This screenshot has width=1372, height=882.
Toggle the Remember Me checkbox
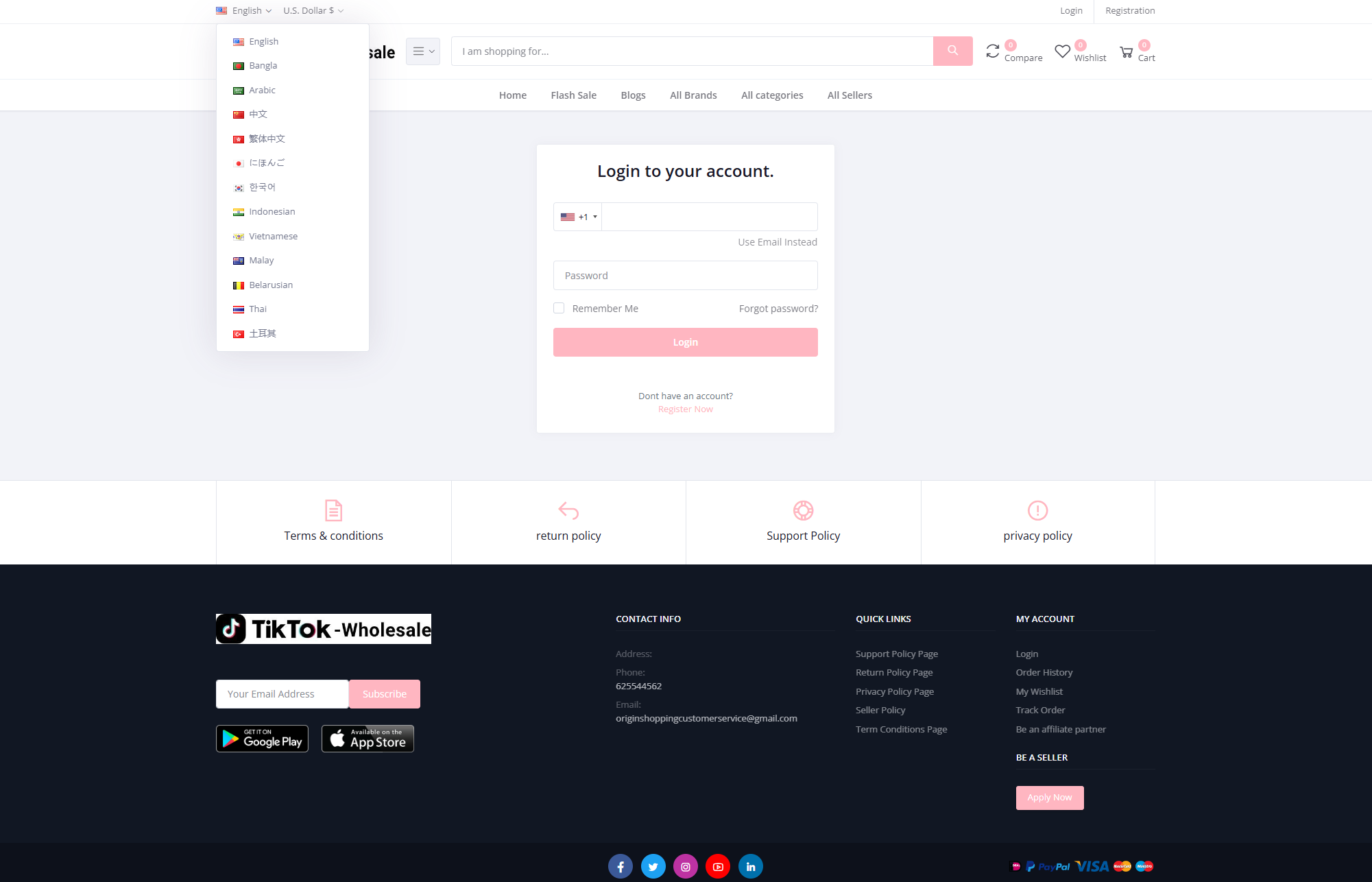tap(559, 308)
